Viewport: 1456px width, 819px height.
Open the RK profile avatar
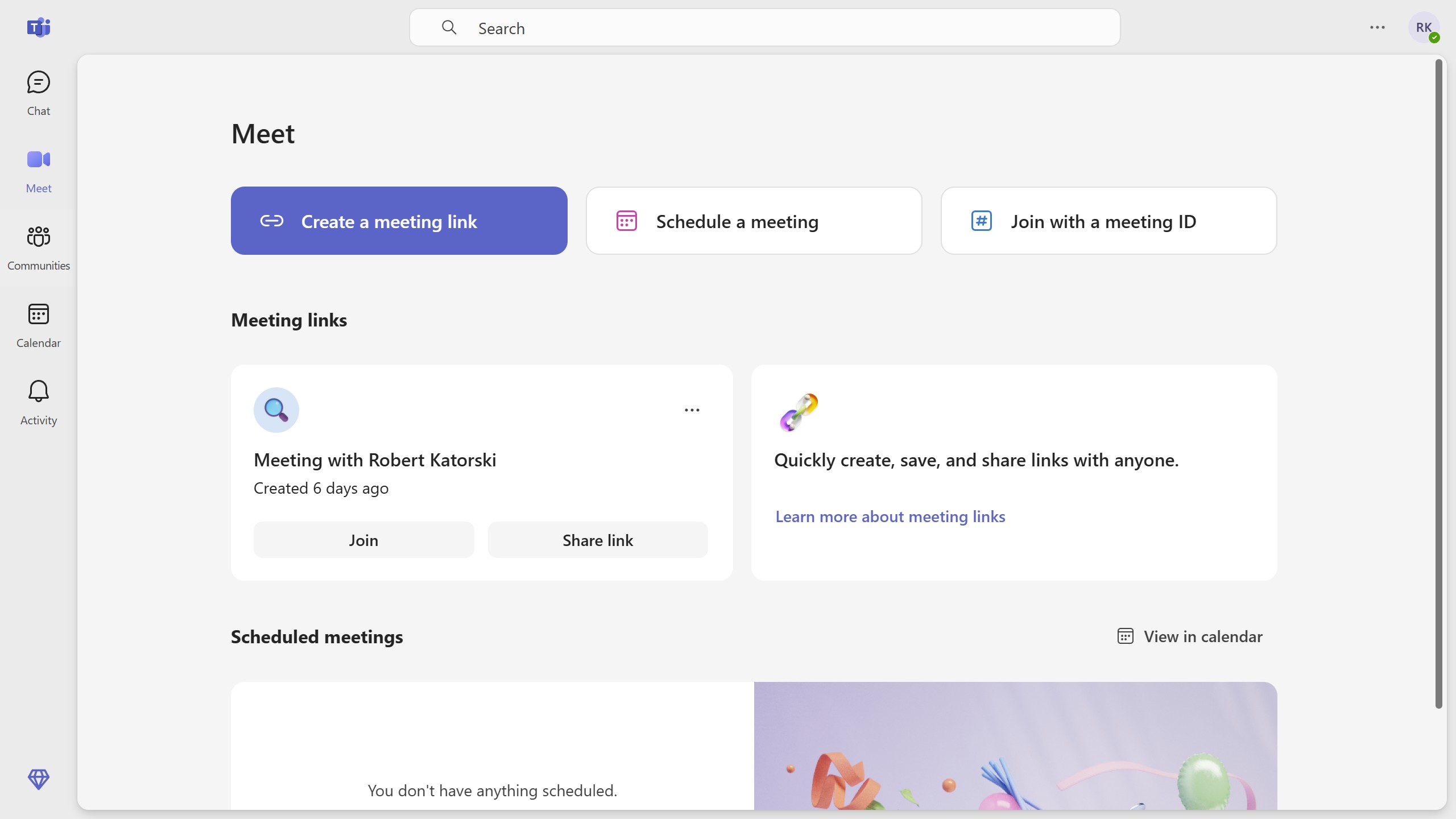[1424, 27]
